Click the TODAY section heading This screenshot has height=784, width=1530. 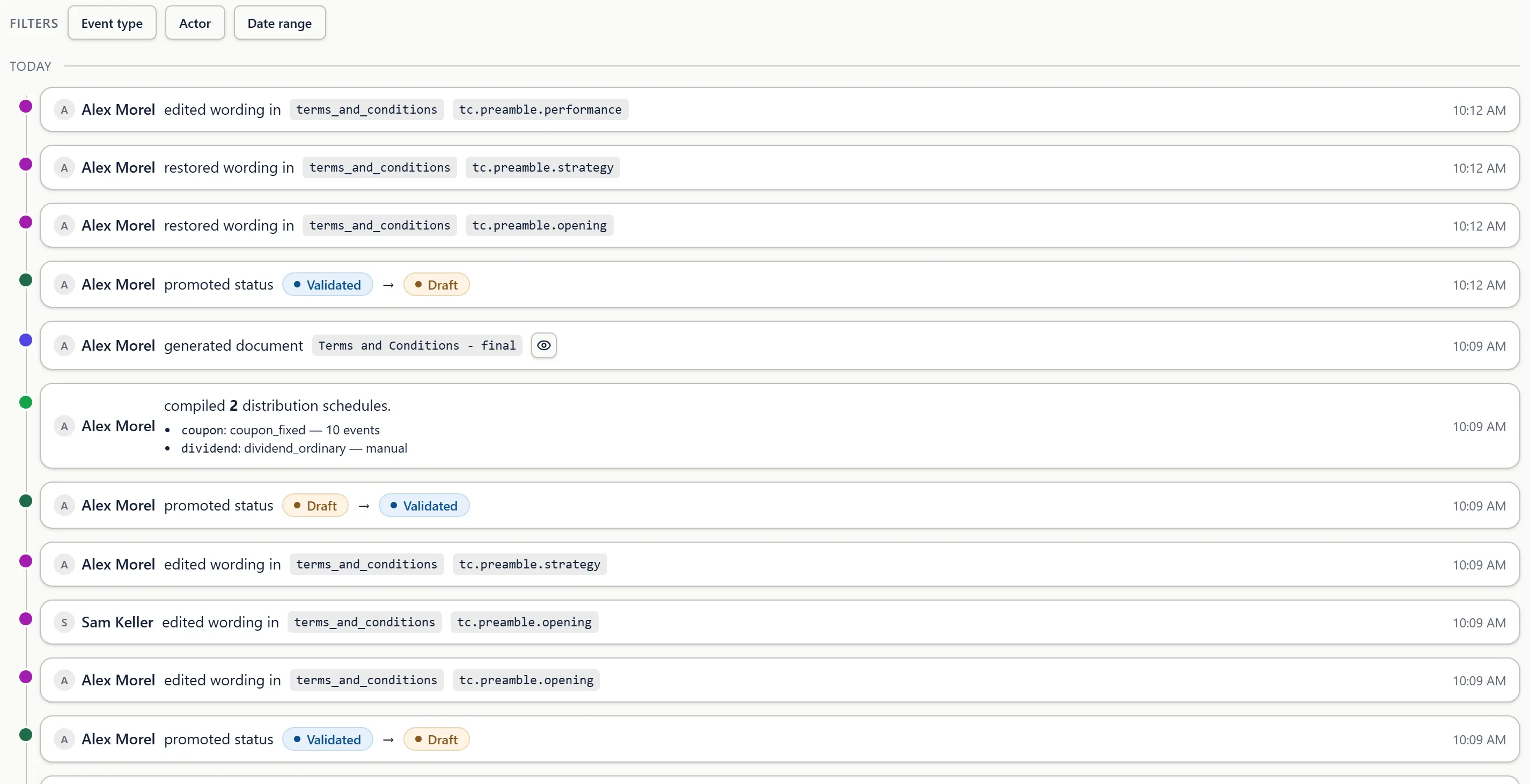(30, 66)
